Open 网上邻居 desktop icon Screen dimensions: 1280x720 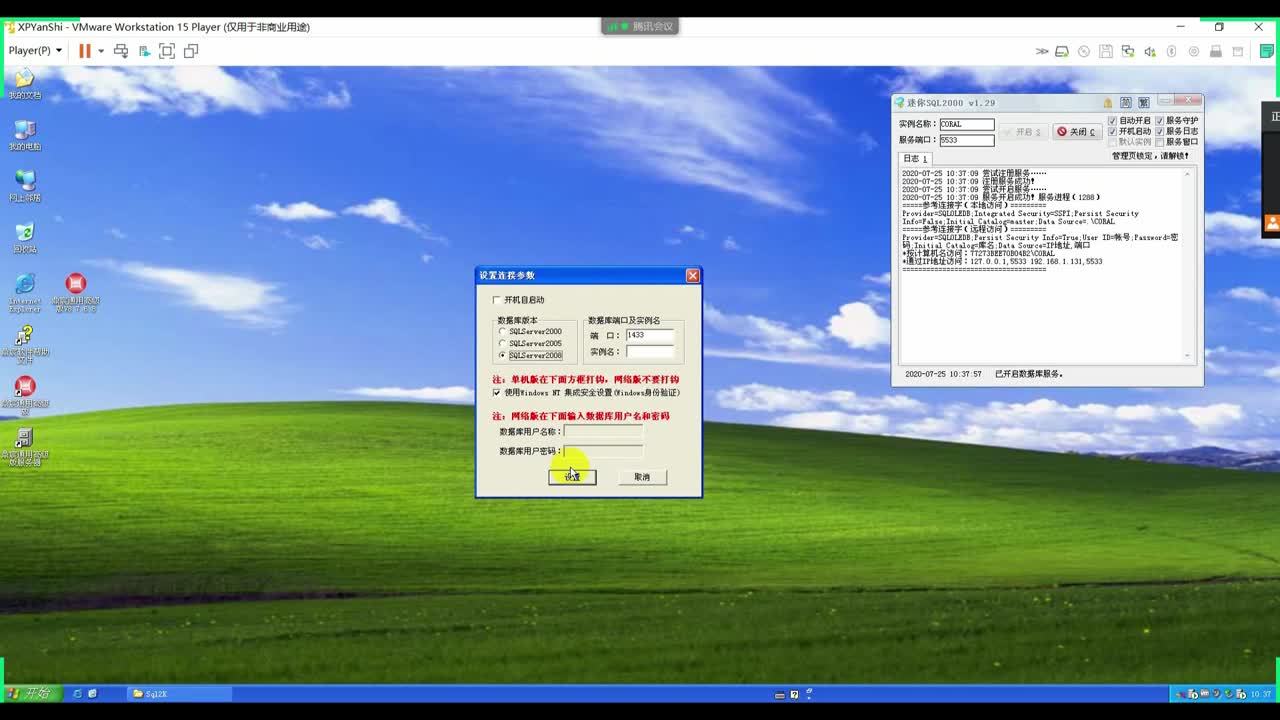[25, 186]
